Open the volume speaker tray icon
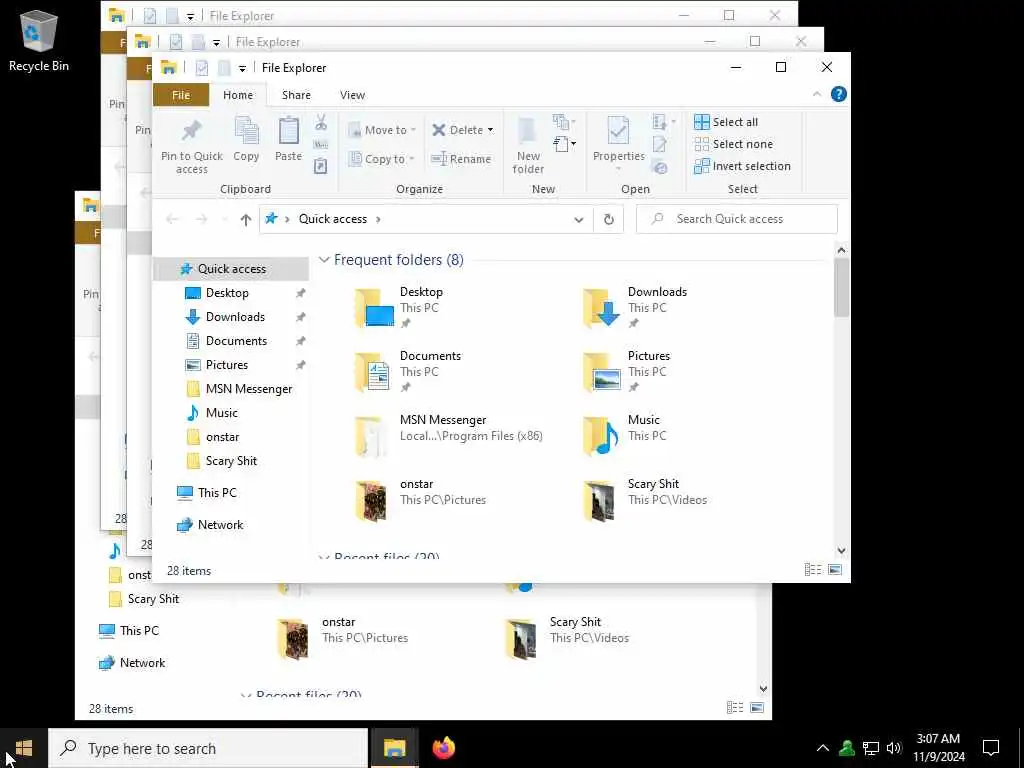Image resolution: width=1024 pixels, height=768 pixels. click(894, 748)
